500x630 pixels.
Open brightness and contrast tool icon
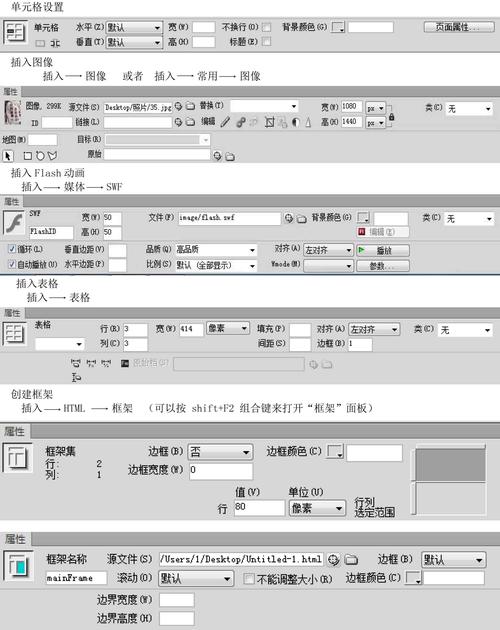295,122
